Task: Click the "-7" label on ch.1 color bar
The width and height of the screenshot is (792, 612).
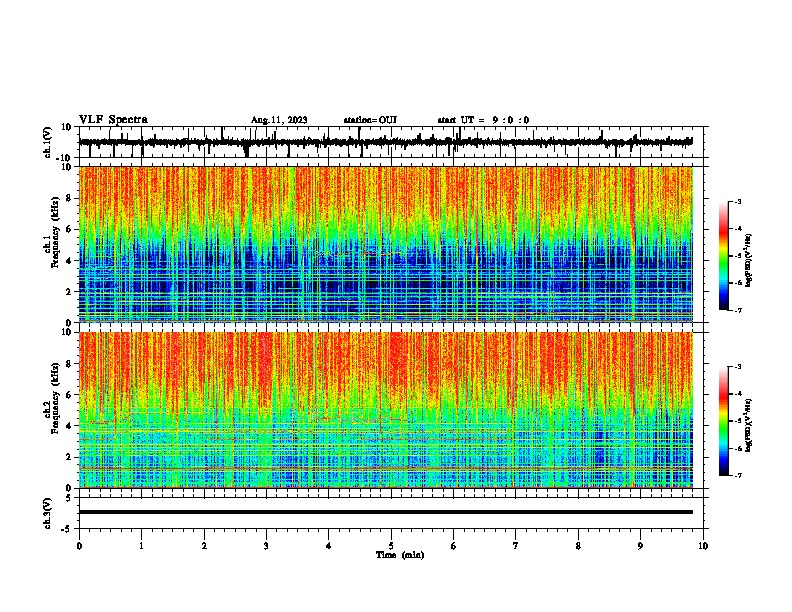Action: pos(738,310)
